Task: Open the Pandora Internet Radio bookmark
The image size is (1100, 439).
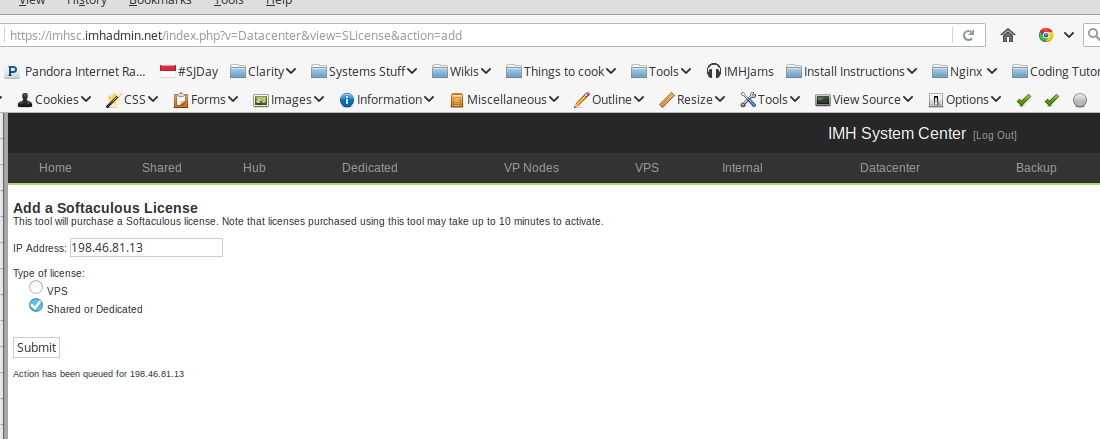Action: pos(76,71)
